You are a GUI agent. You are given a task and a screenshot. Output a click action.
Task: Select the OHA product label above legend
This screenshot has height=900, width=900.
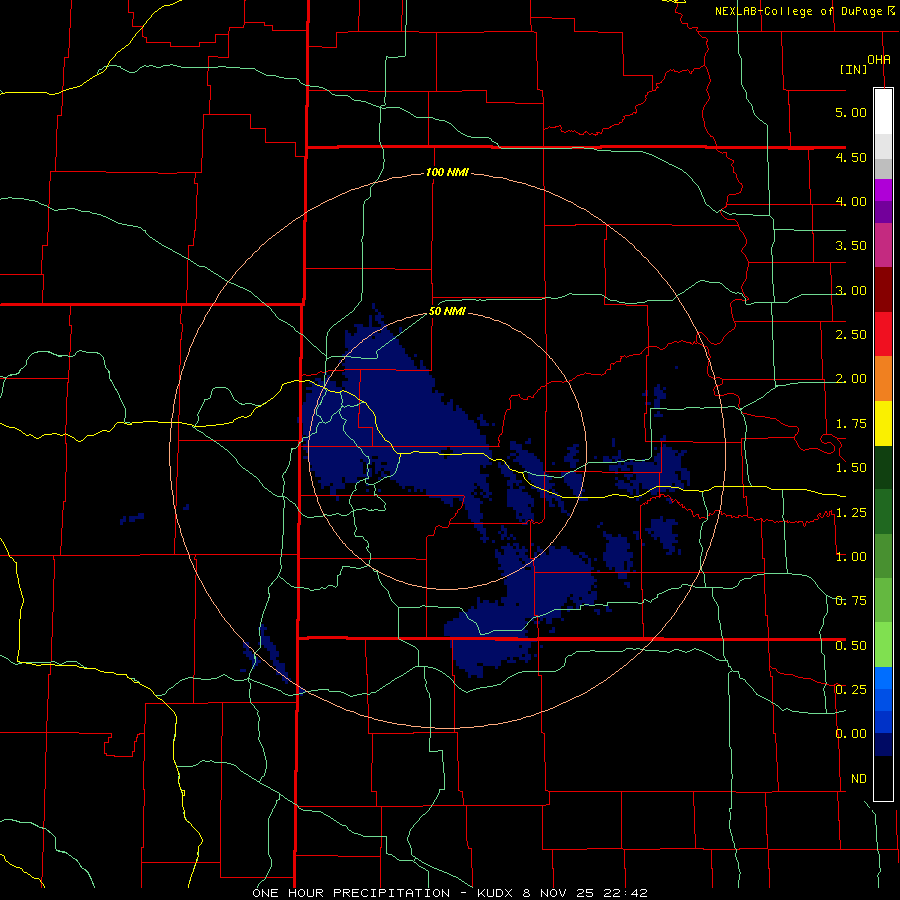point(879,60)
